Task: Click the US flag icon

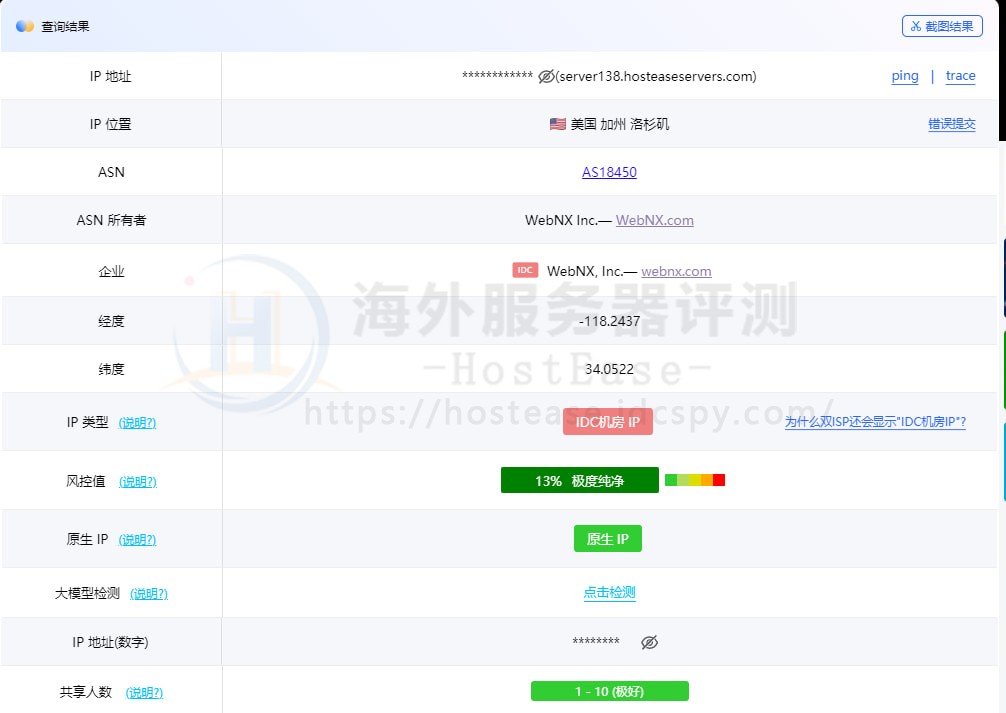Action: pyautogui.click(x=558, y=124)
